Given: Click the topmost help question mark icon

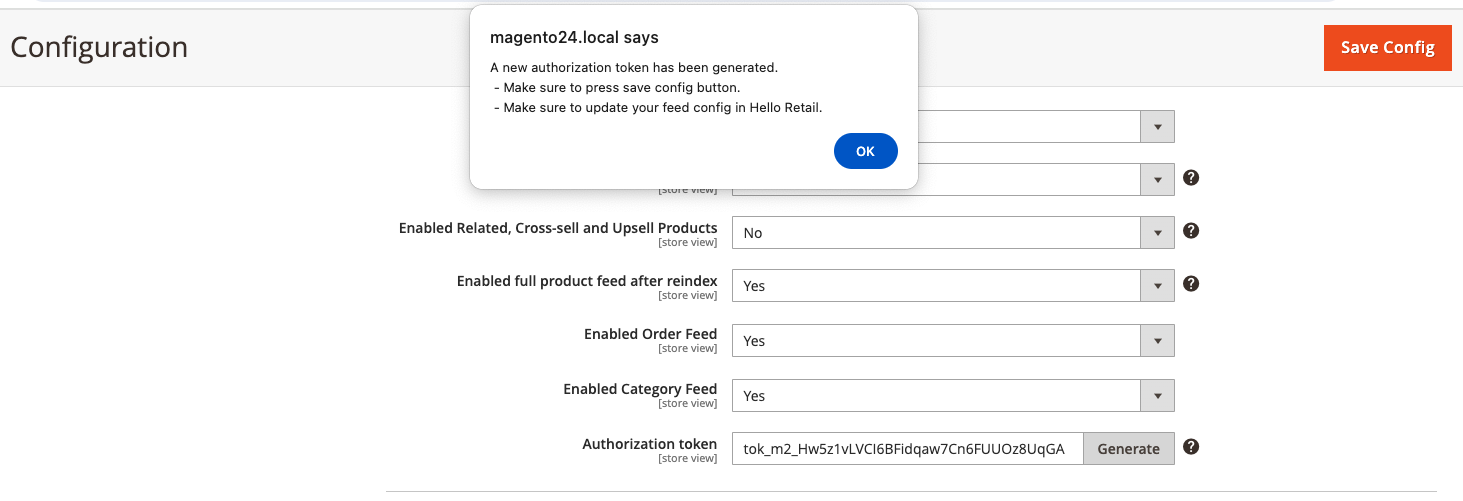Looking at the screenshot, I should (1191, 178).
